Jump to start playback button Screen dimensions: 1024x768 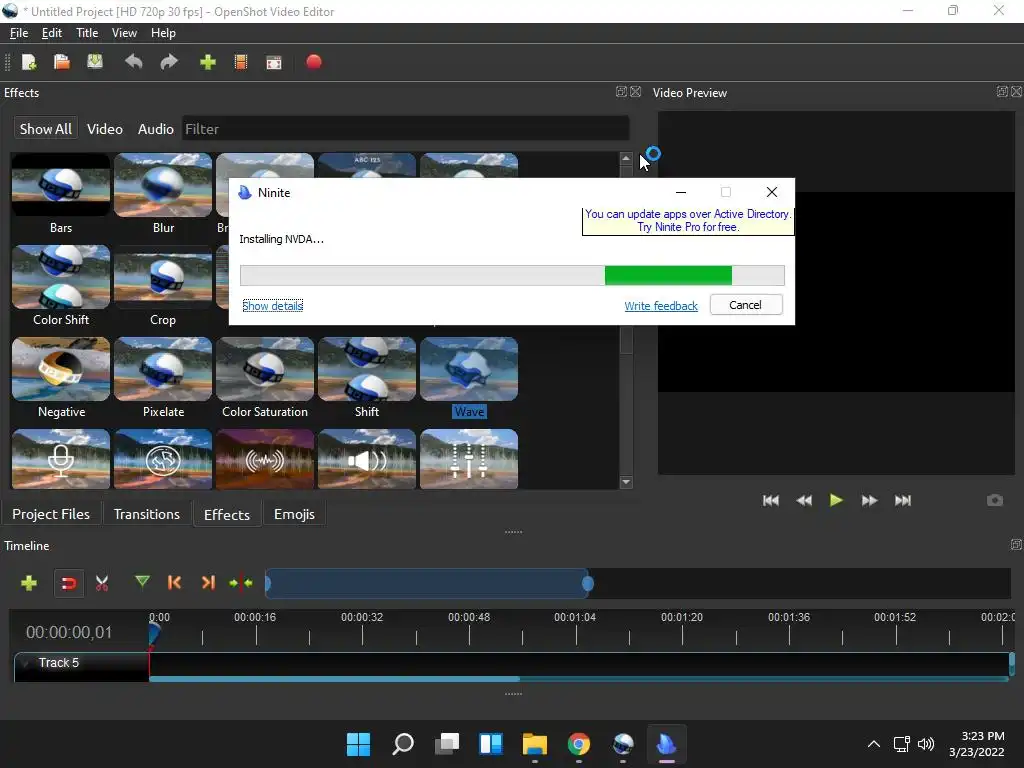[x=771, y=500]
